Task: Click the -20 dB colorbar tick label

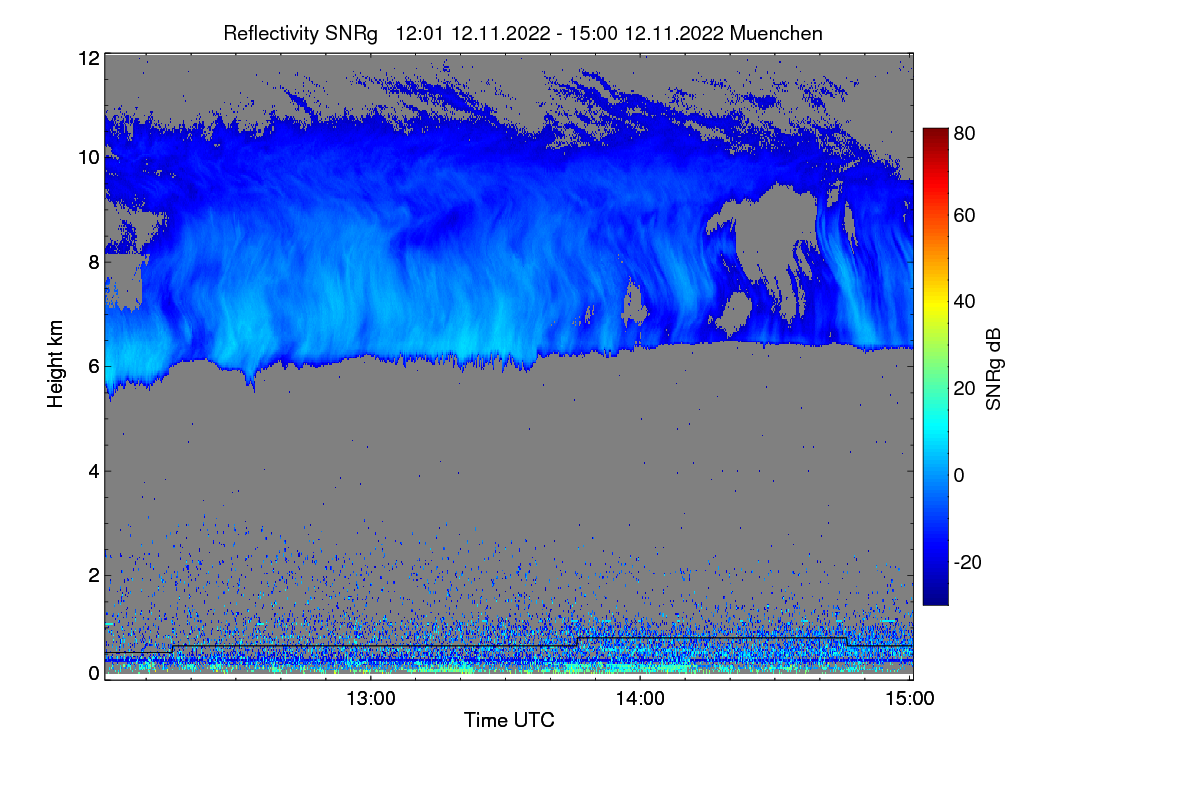Action: pos(967,562)
